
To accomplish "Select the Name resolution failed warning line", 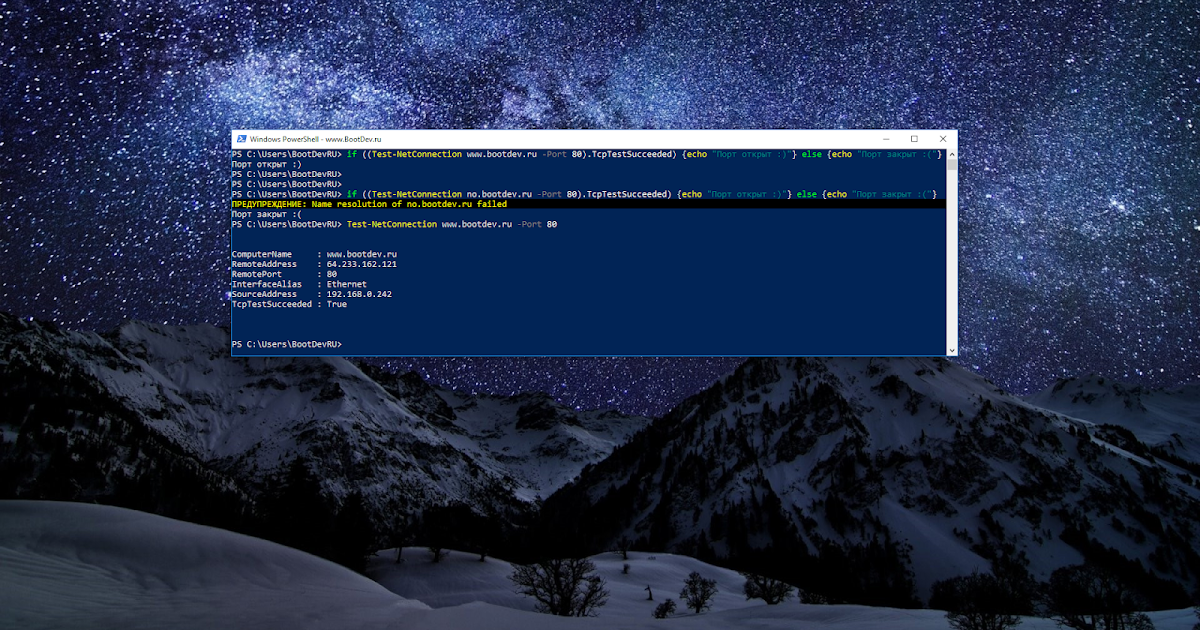I will tap(370, 204).
